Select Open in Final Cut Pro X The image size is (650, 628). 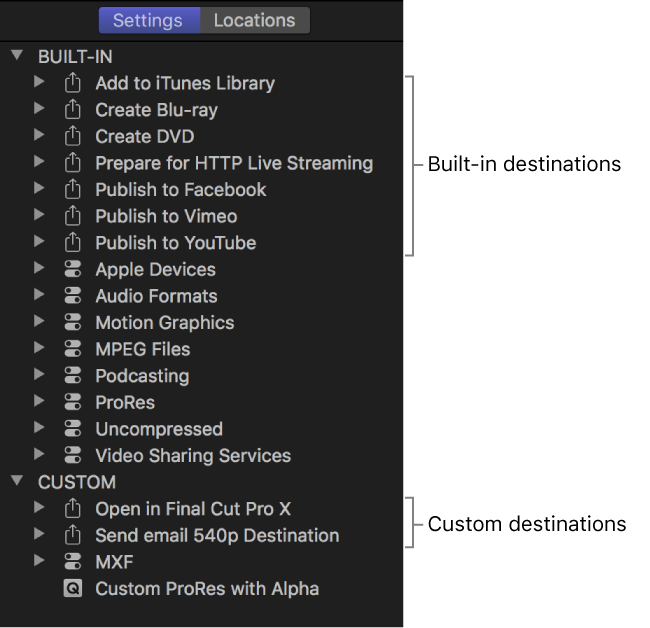coord(193,509)
